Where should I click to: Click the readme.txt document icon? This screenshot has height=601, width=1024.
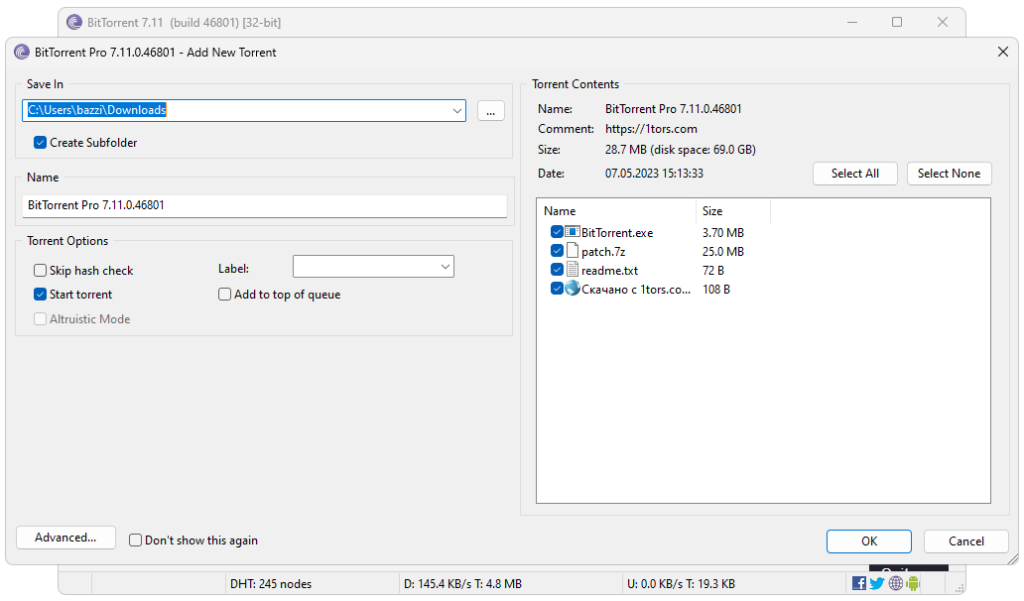coord(570,269)
